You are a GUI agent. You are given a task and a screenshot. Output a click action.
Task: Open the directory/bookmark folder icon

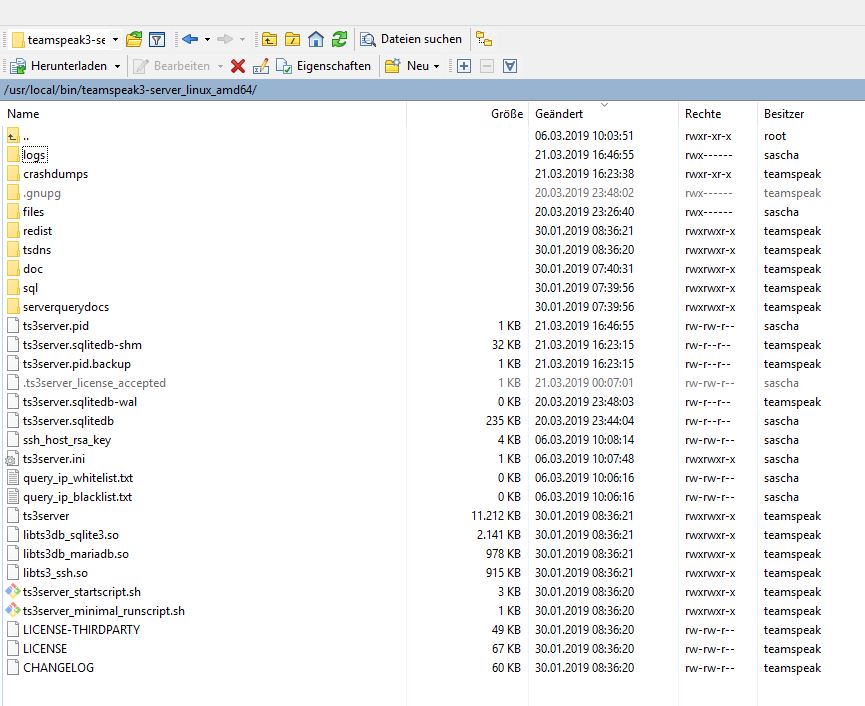point(134,39)
